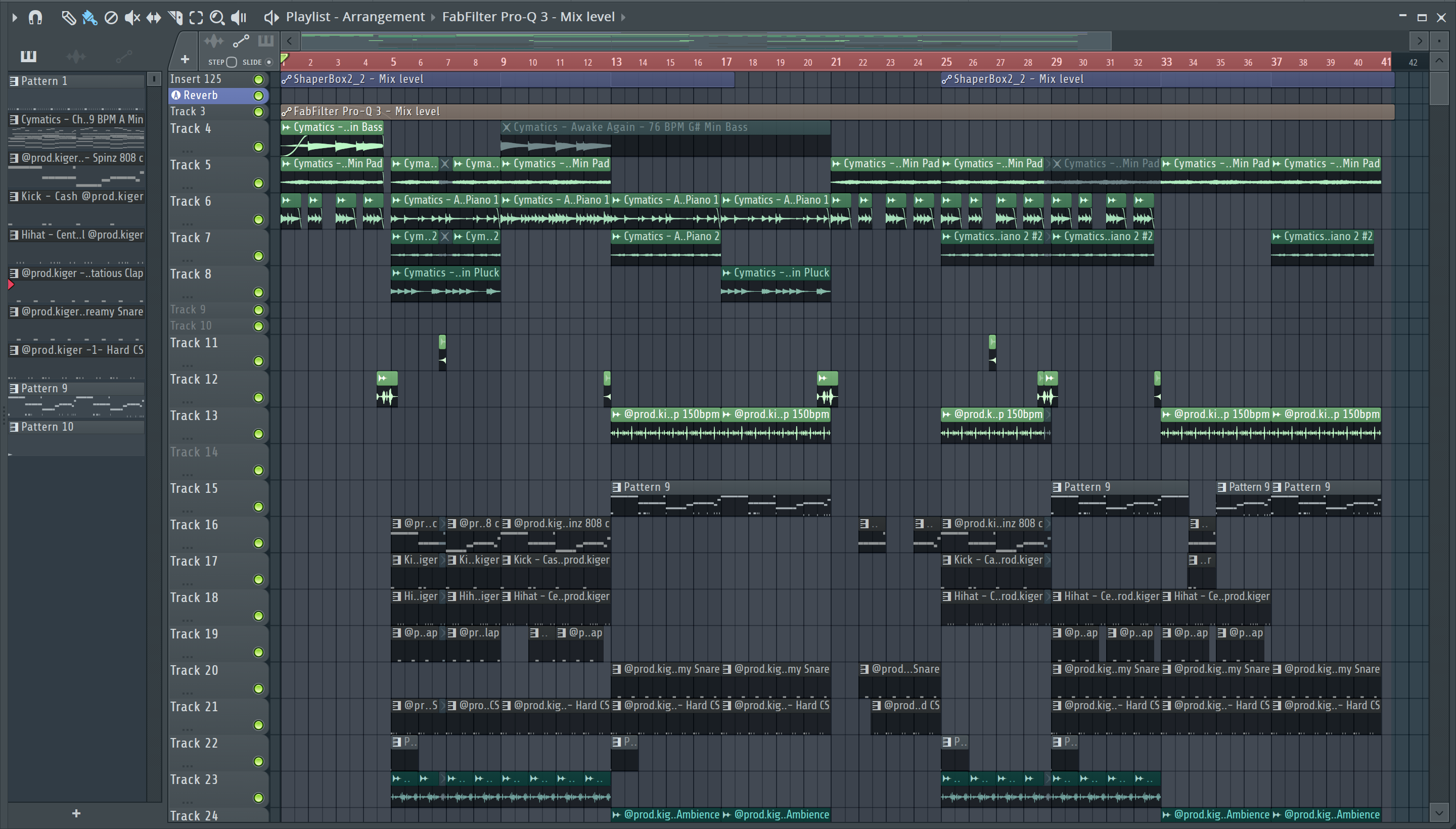Select the Draw pencil tool
Image resolution: width=1456 pixels, height=829 pixels.
(x=69, y=17)
